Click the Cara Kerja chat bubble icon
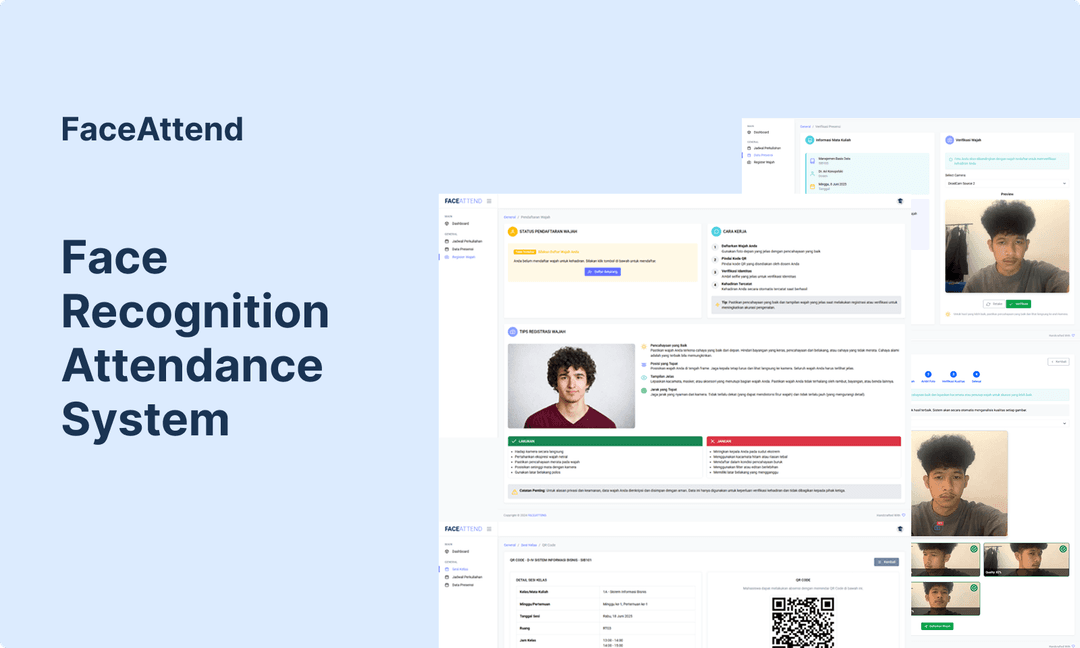The width and height of the screenshot is (1080, 648). 715,231
